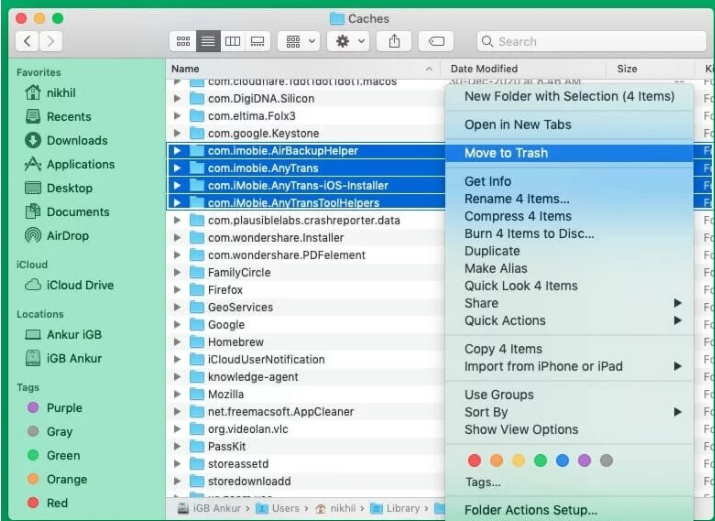Choose Get Info from context menu
This screenshot has height=521, width=715.
tap(569, 181)
